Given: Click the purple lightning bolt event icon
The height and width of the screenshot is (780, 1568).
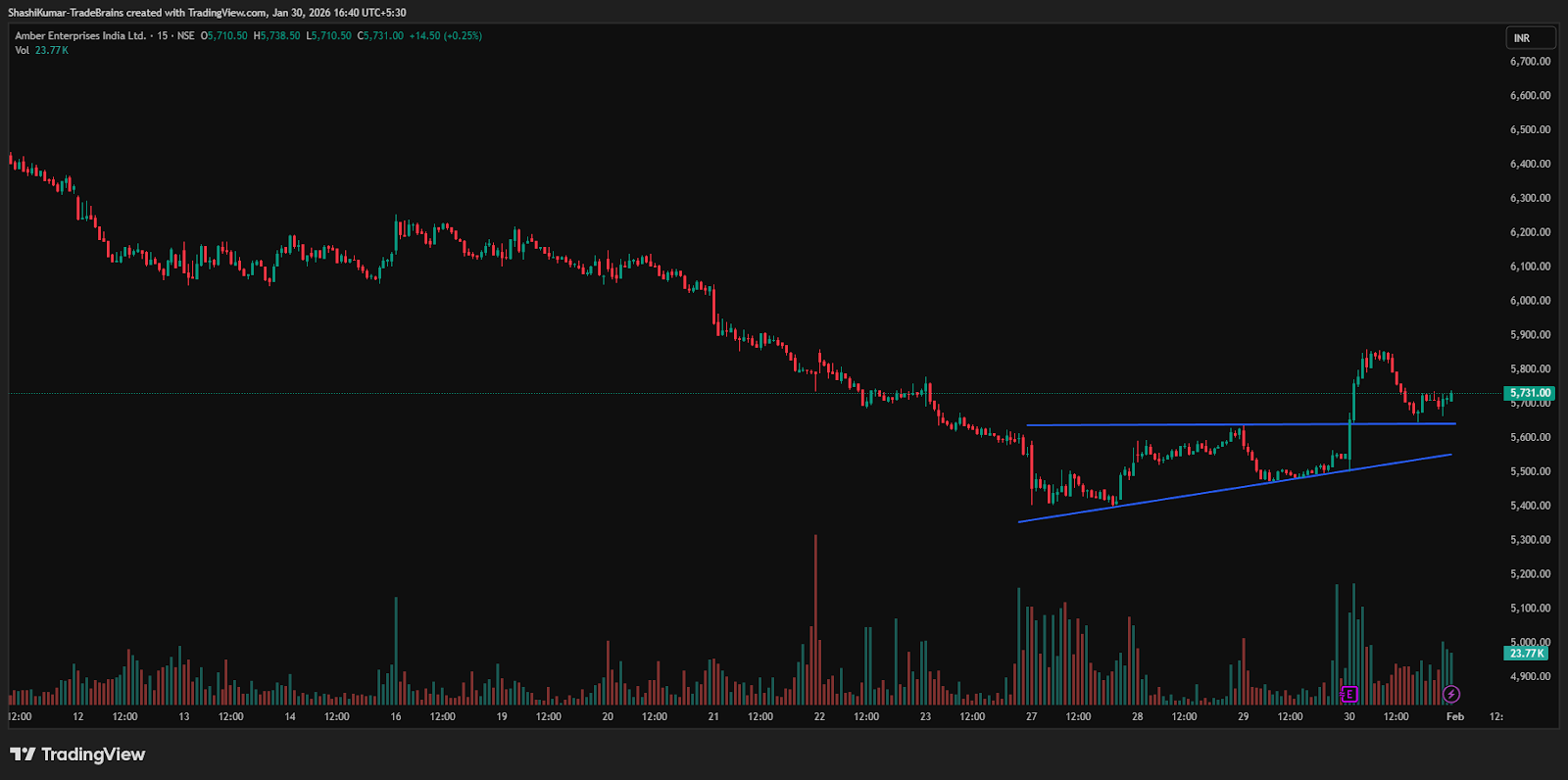Looking at the screenshot, I should tap(1451, 694).
